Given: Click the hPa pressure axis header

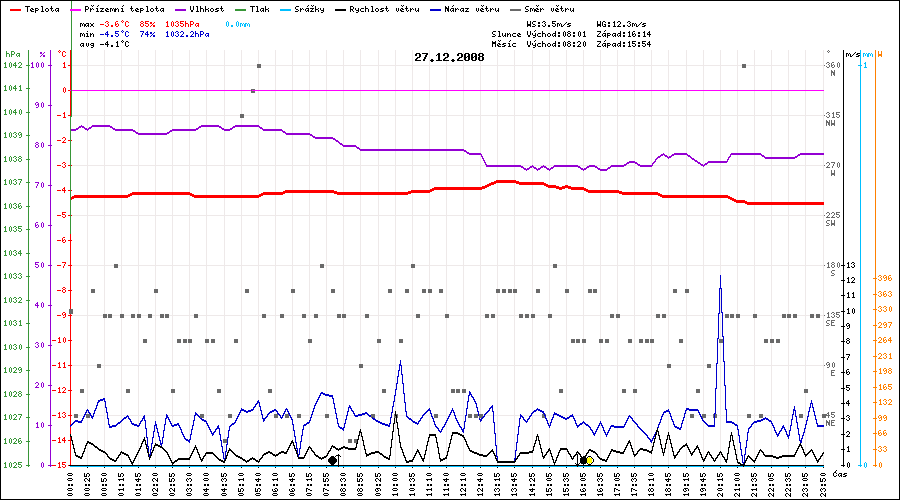Looking at the screenshot, I should coord(12,53).
